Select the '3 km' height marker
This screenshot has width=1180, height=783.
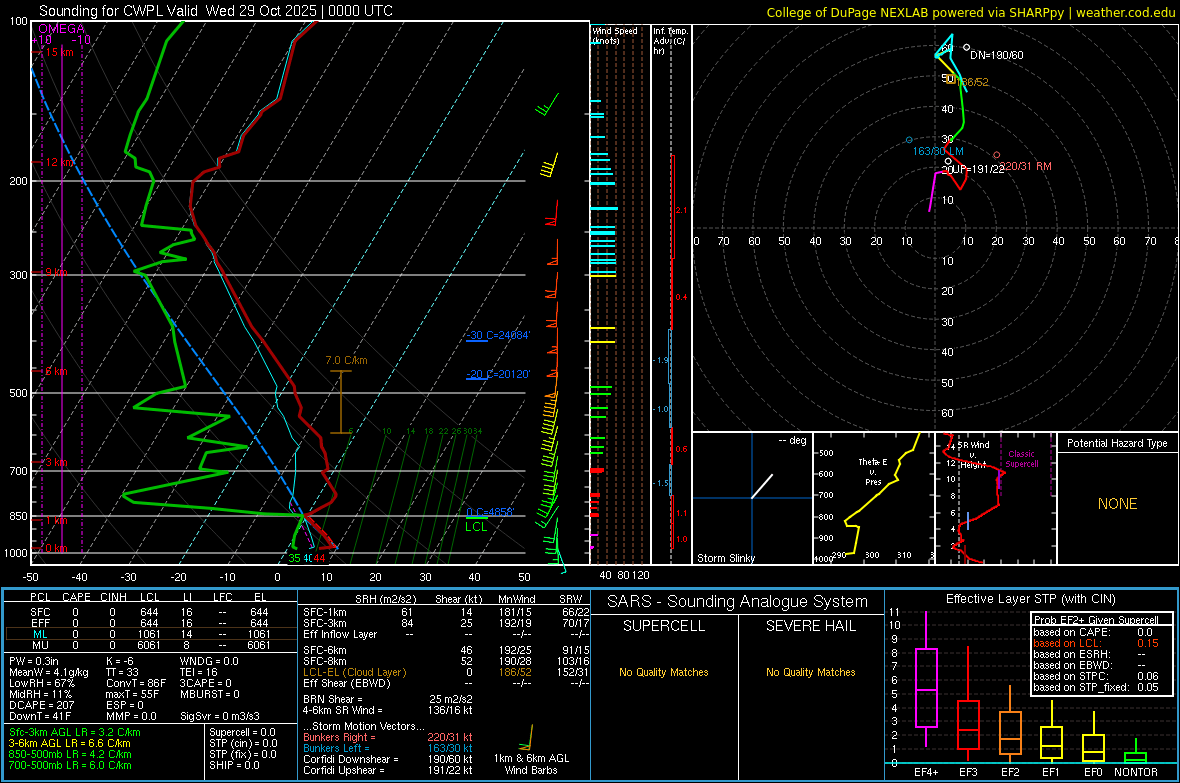coord(57,462)
